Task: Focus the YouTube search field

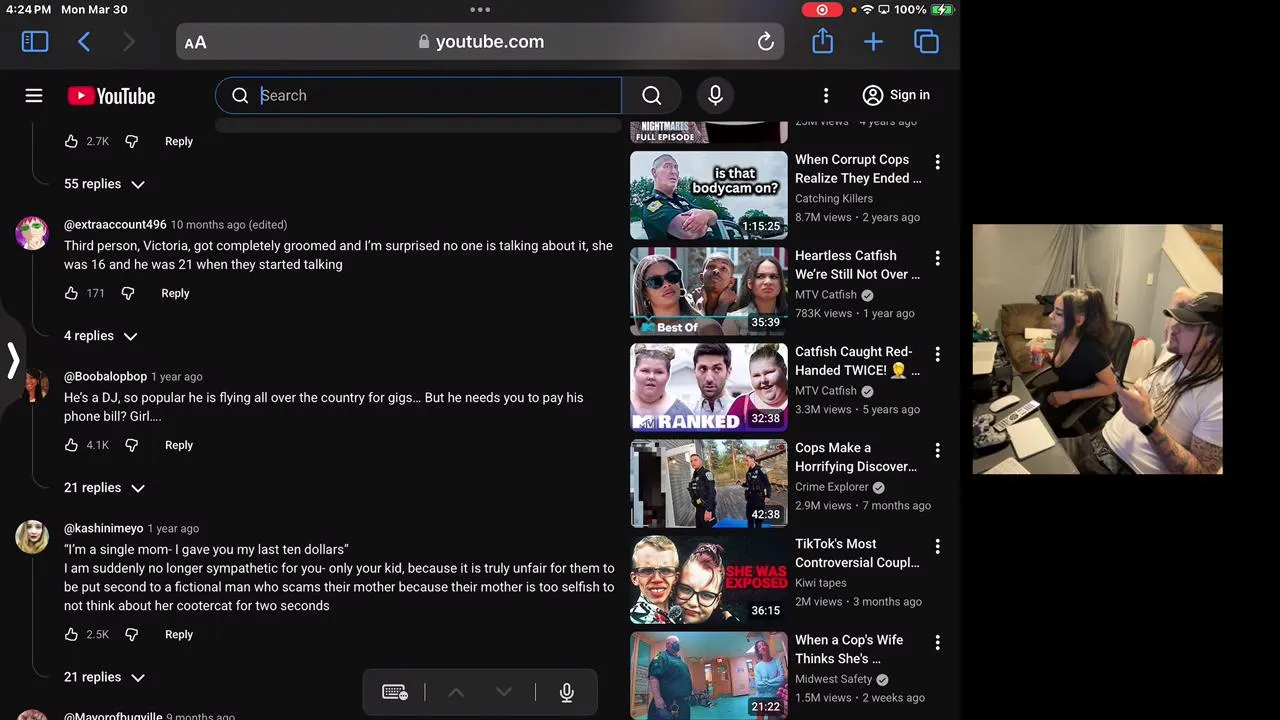Action: pos(418,95)
